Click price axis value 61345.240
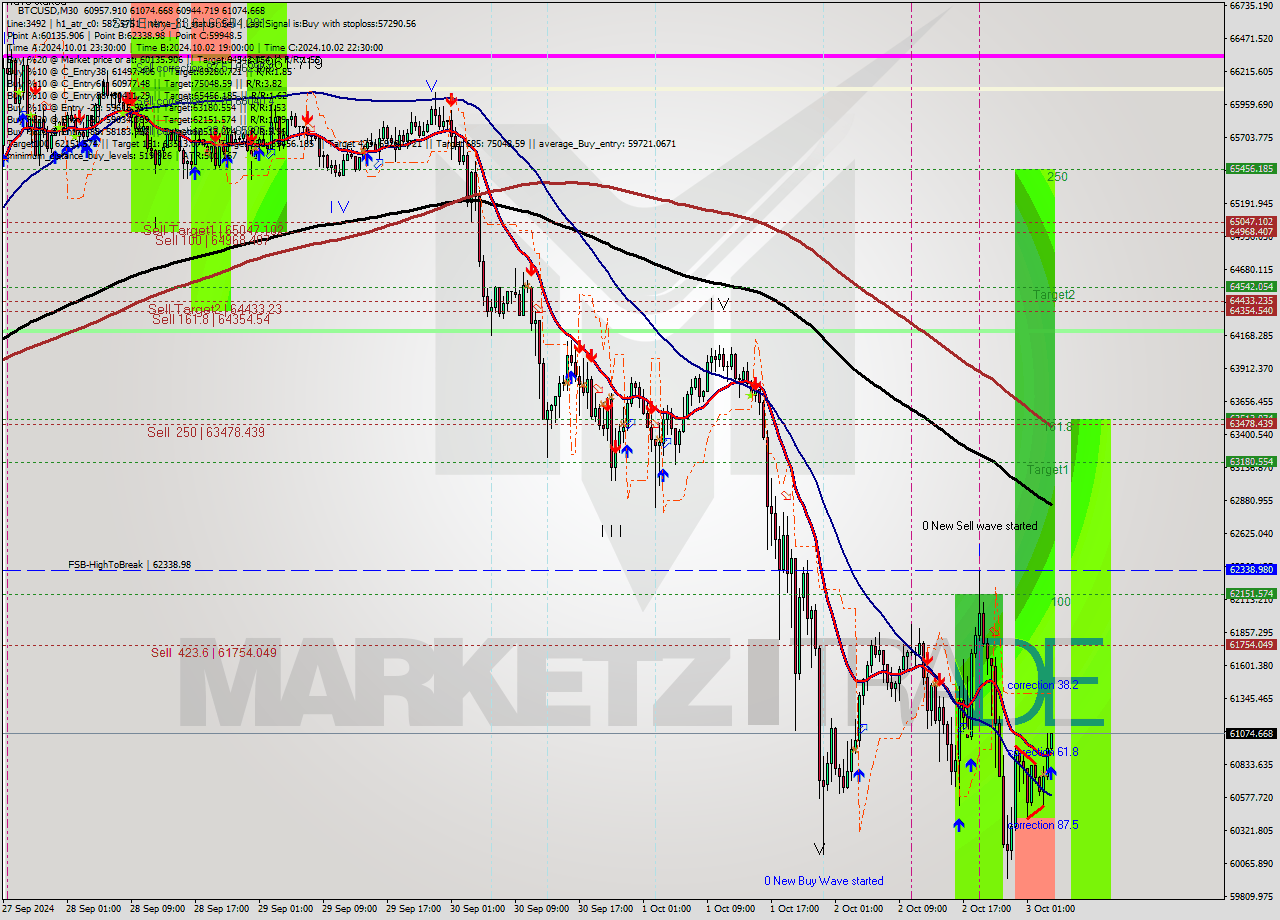The height and width of the screenshot is (920, 1280). coord(1251,698)
